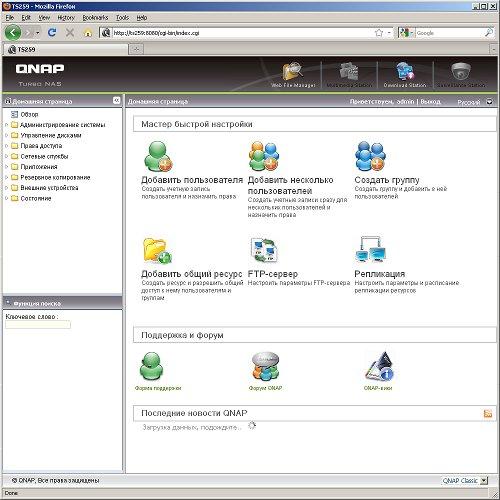Open the Русский language dropdown
Viewport: 500px width, 500px height.
point(489,102)
